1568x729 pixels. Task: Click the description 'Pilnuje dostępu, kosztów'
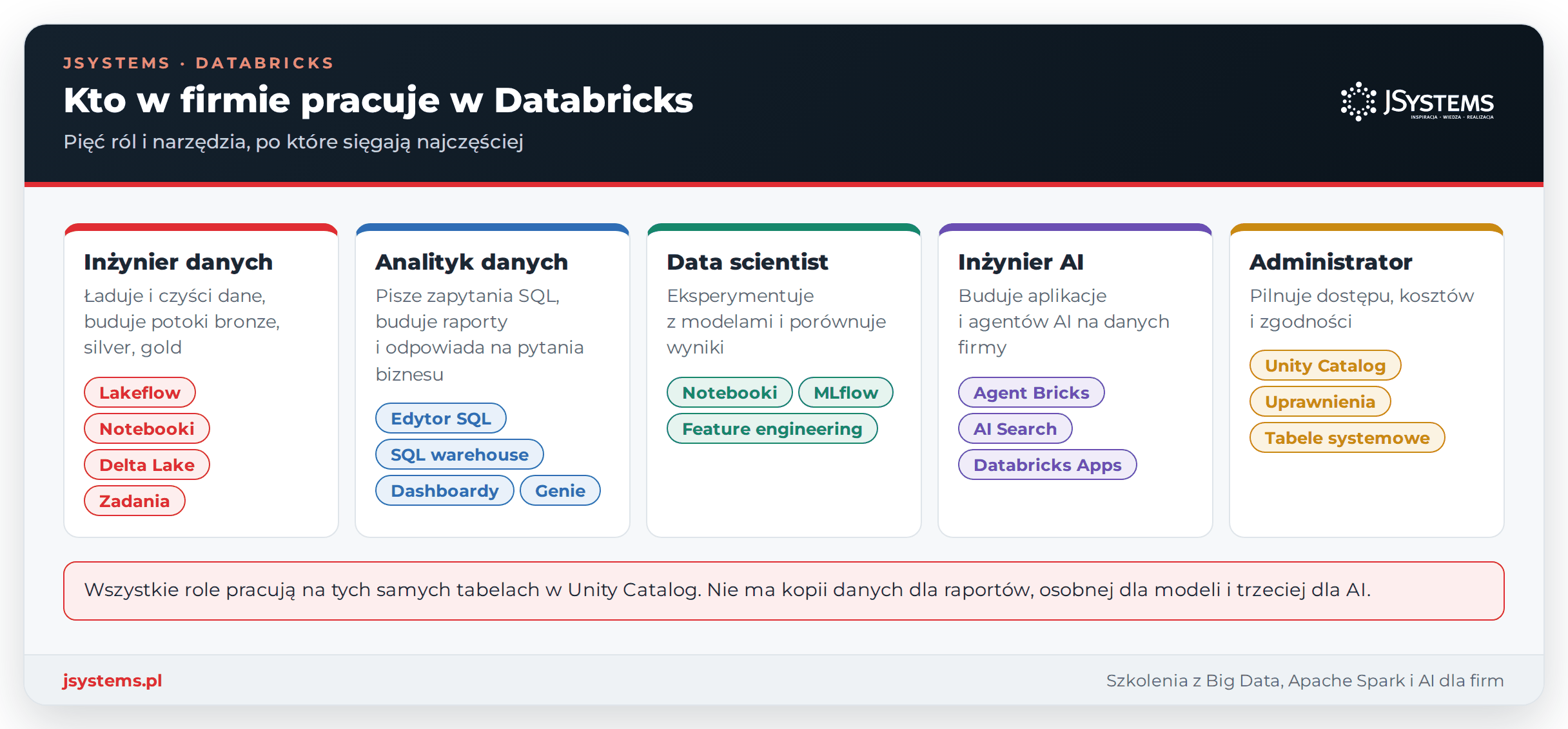pos(1362,308)
